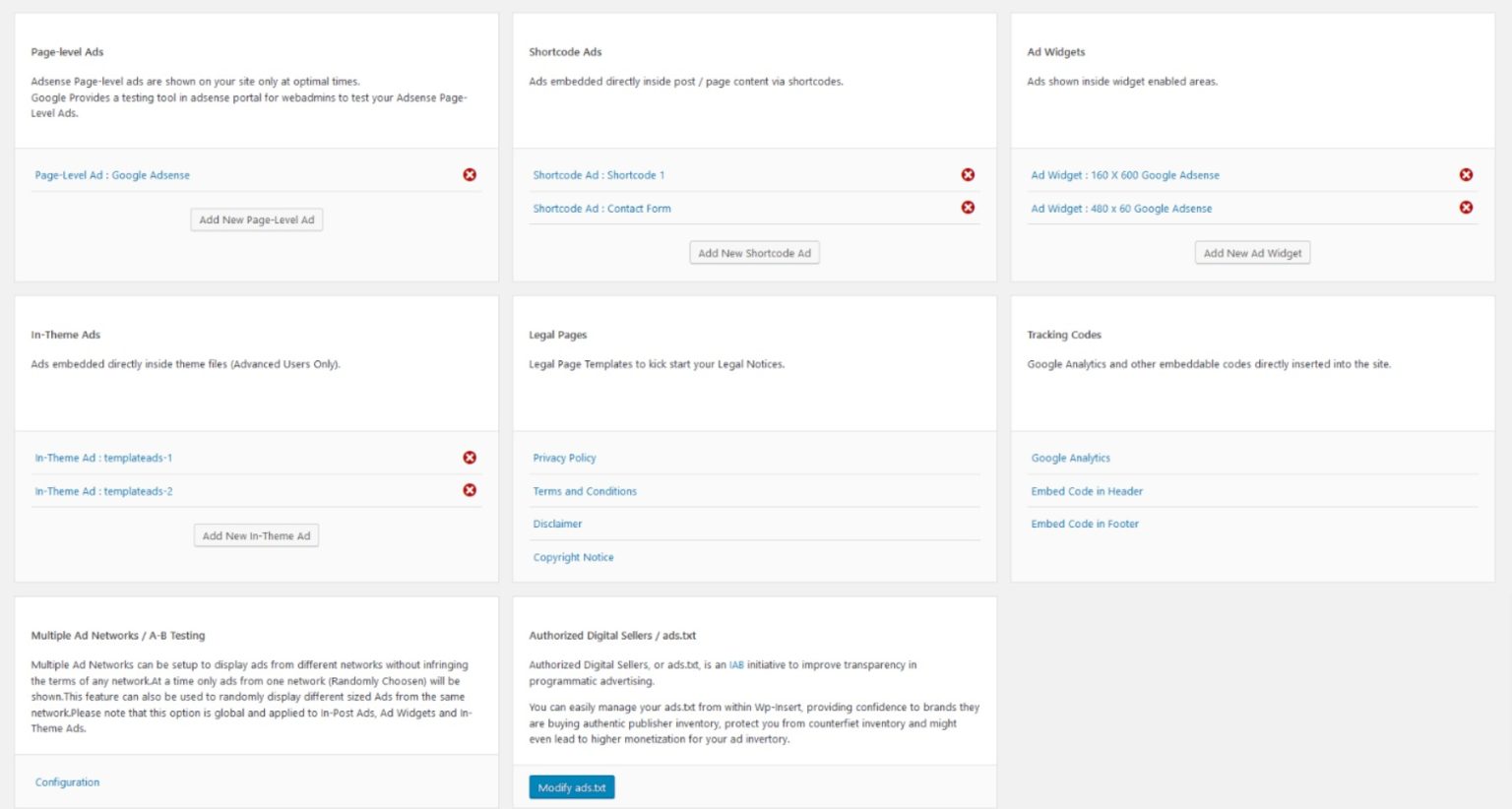Follow the IAB initiative link
The height and width of the screenshot is (809, 1512).
tap(733, 664)
